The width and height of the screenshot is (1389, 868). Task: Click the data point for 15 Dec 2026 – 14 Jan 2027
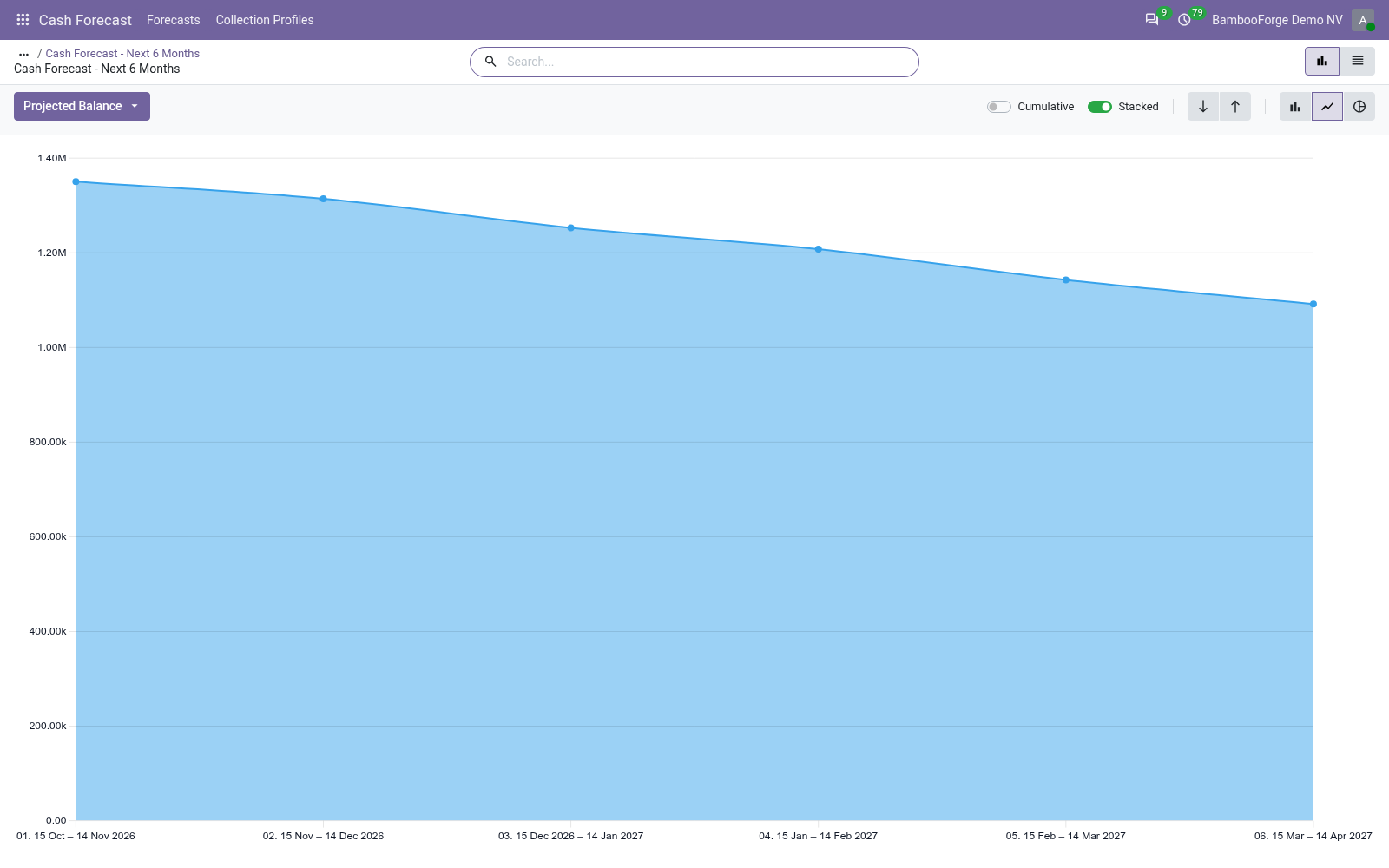571,228
